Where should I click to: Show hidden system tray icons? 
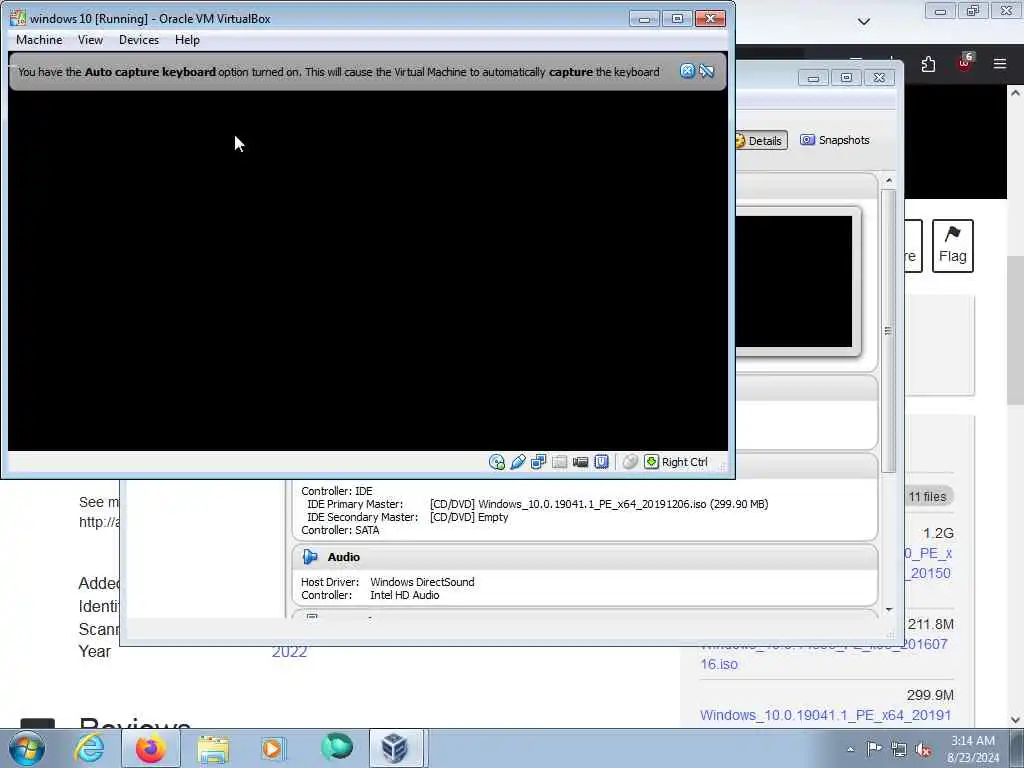[850, 749]
